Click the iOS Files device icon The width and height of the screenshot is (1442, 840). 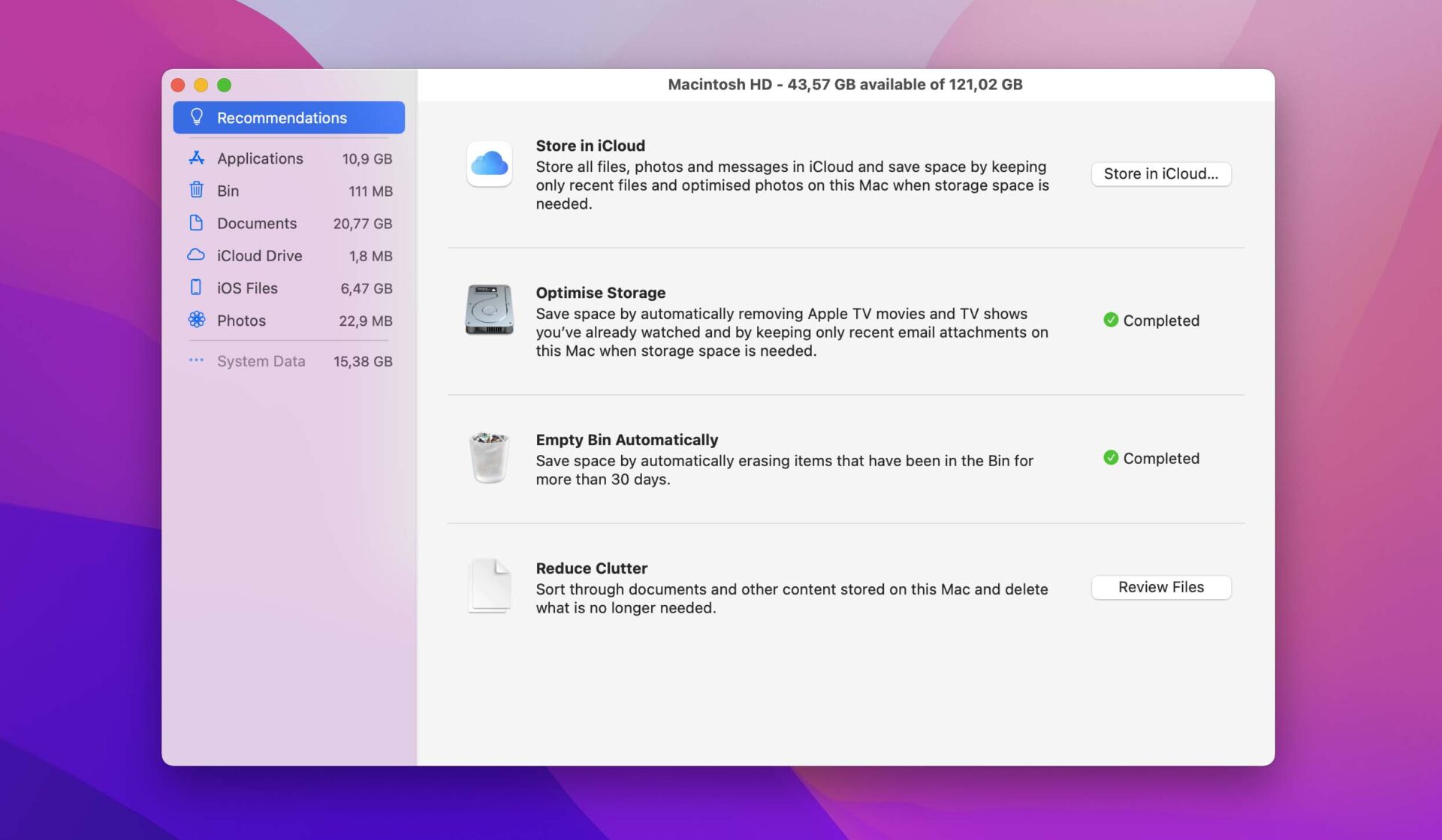tap(196, 288)
